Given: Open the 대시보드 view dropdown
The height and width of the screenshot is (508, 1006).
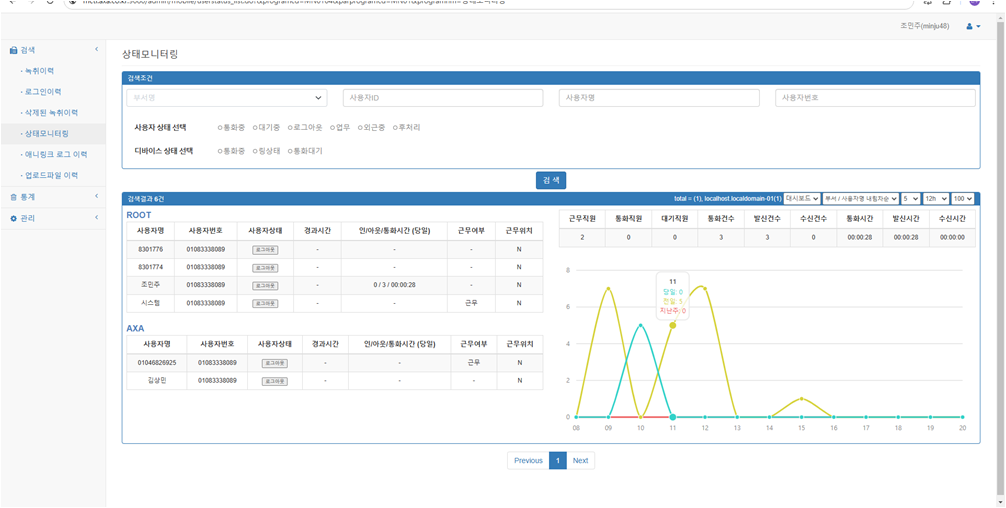Looking at the screenshot, I should click(x=802, y=199).
